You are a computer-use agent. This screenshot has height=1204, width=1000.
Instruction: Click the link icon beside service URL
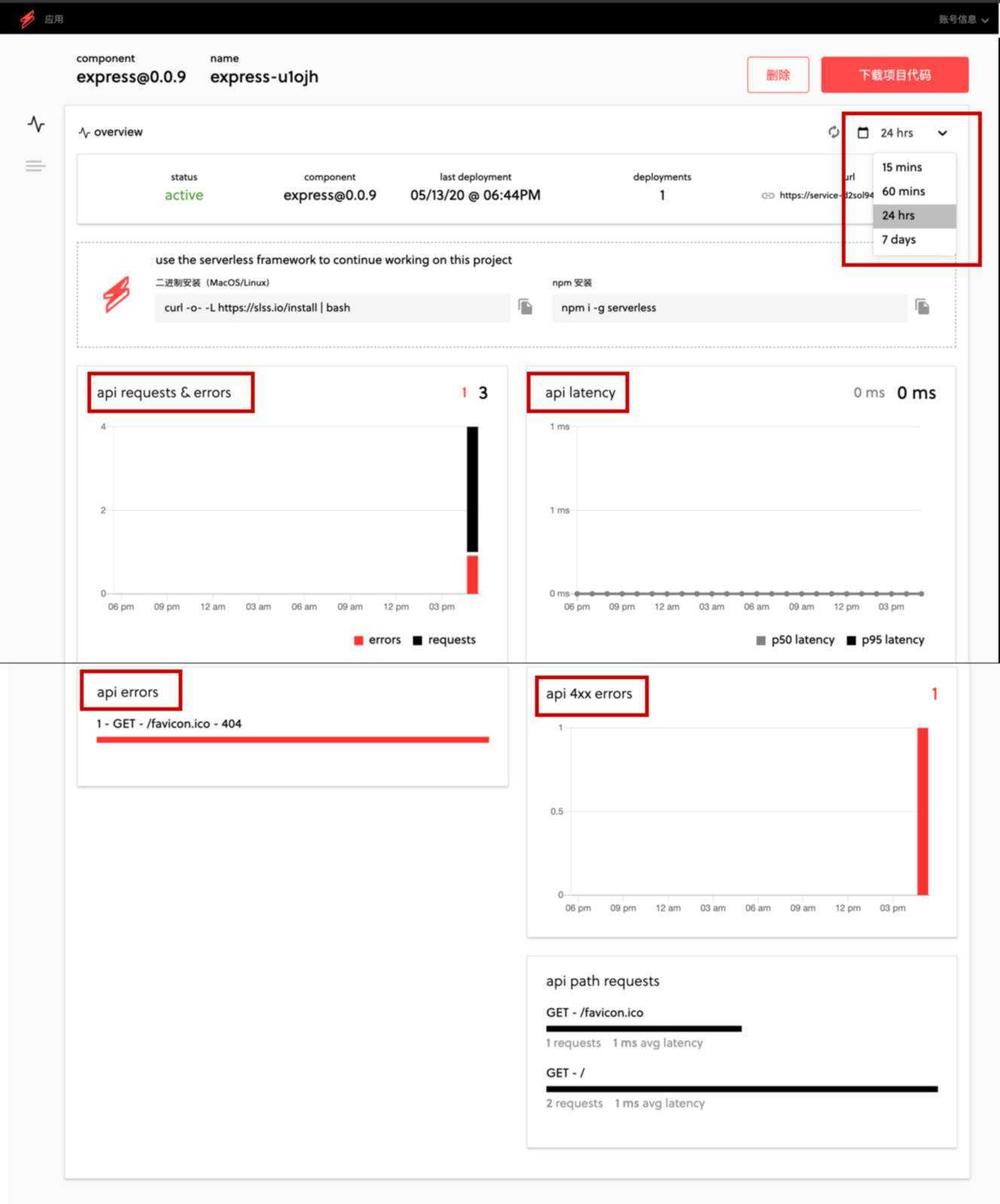pos(768,195)
